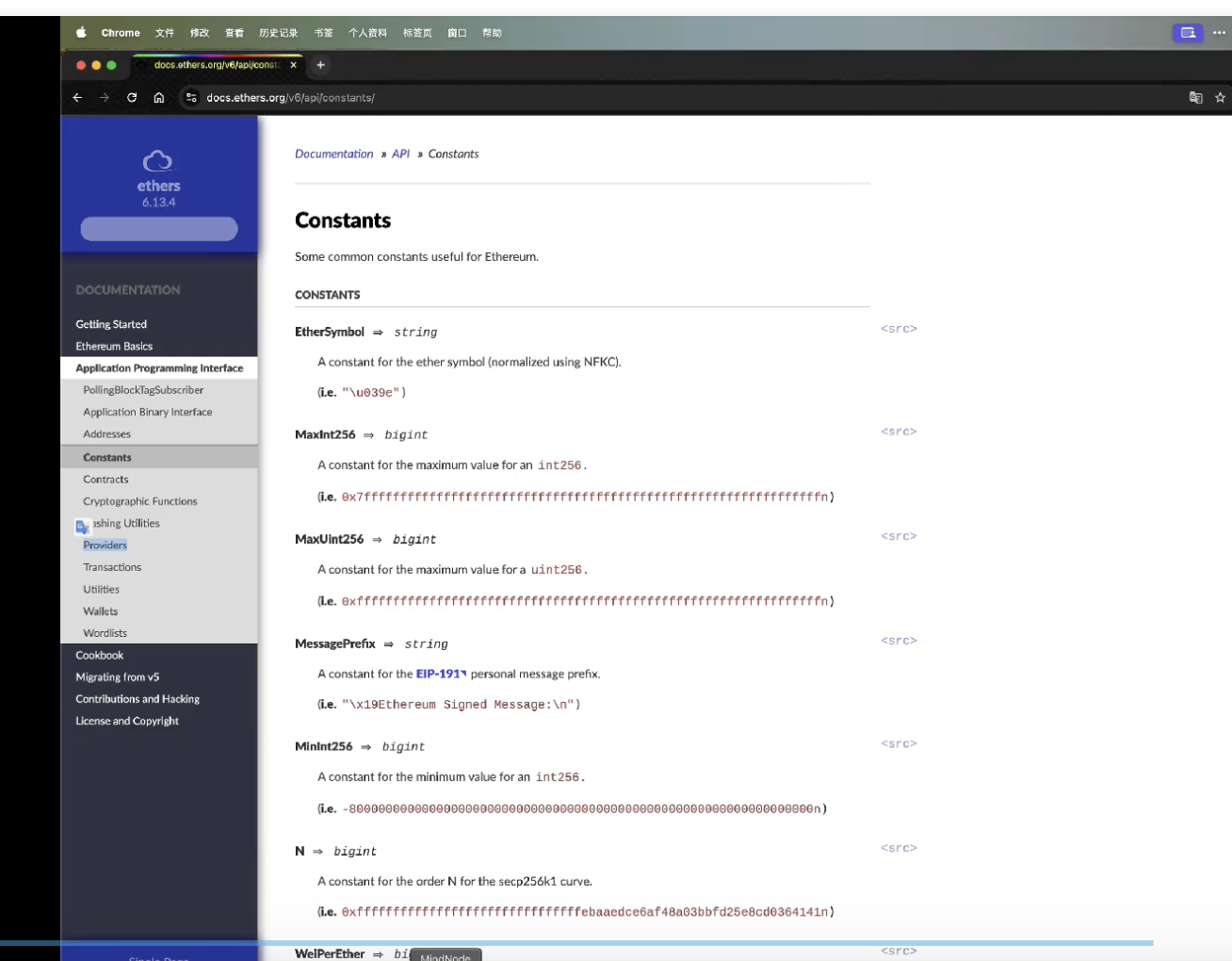Open the 书签 menu in menu bar

click(x=323, y=33)
